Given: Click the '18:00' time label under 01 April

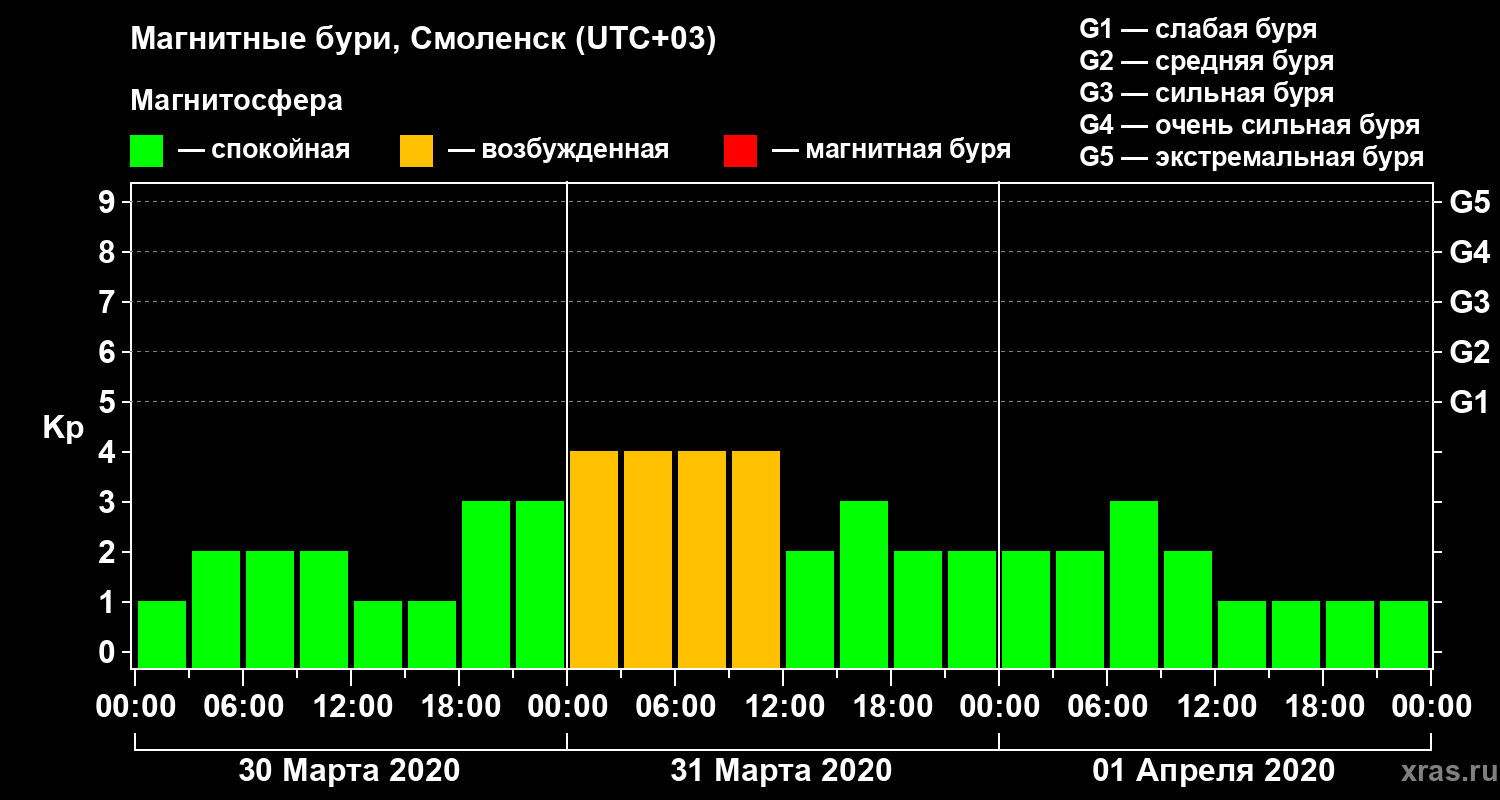Looking at the screenshot, I should pos(1323,707).
